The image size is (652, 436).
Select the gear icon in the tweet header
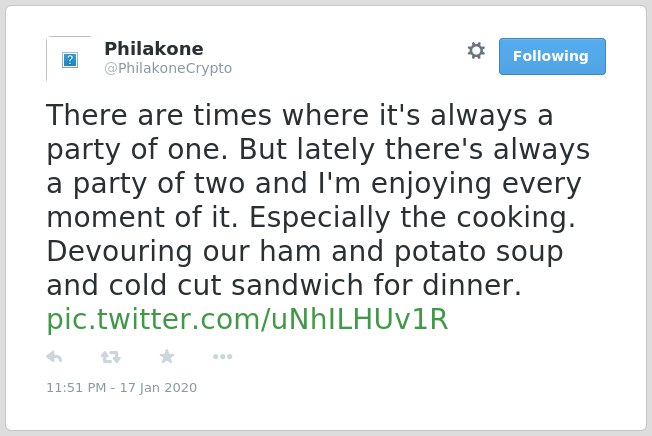476,51
